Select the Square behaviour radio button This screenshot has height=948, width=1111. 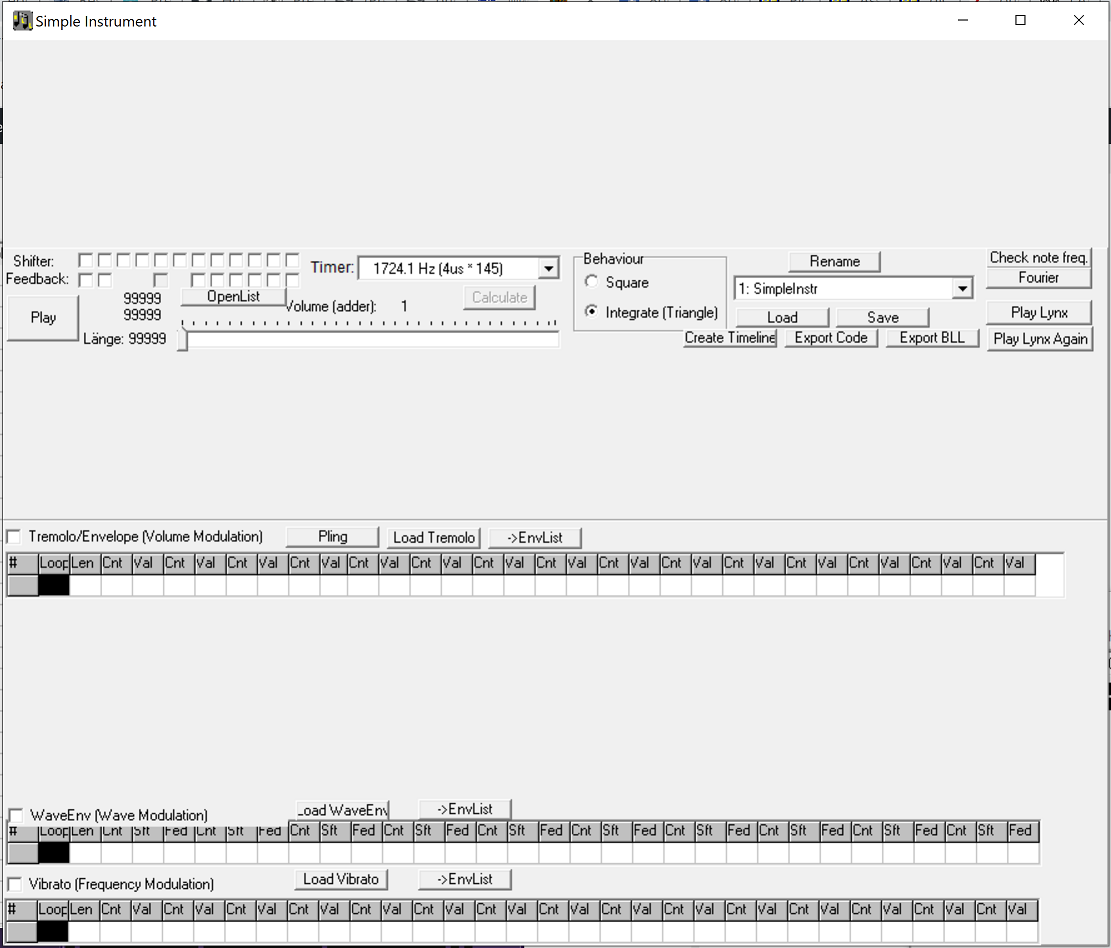(x=592, y=283)
